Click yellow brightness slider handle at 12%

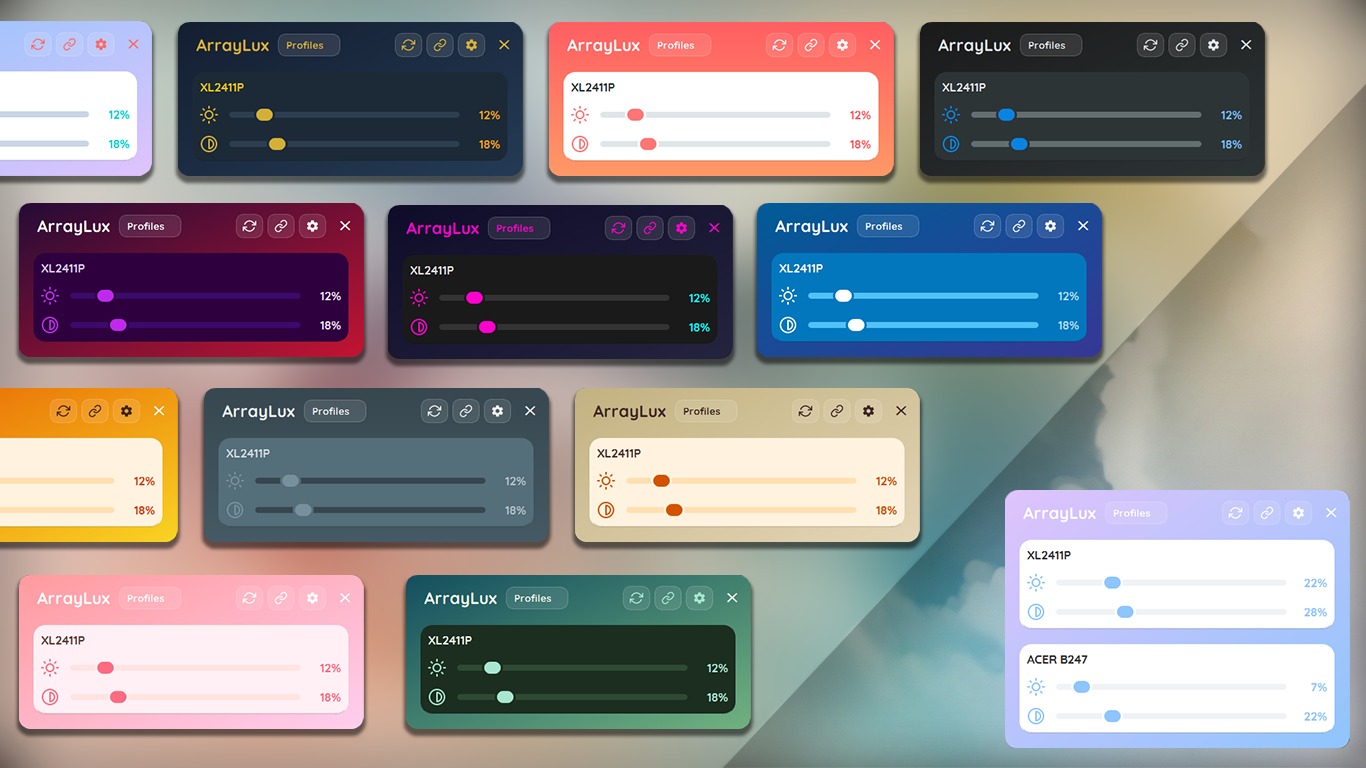tap(264, 115)
